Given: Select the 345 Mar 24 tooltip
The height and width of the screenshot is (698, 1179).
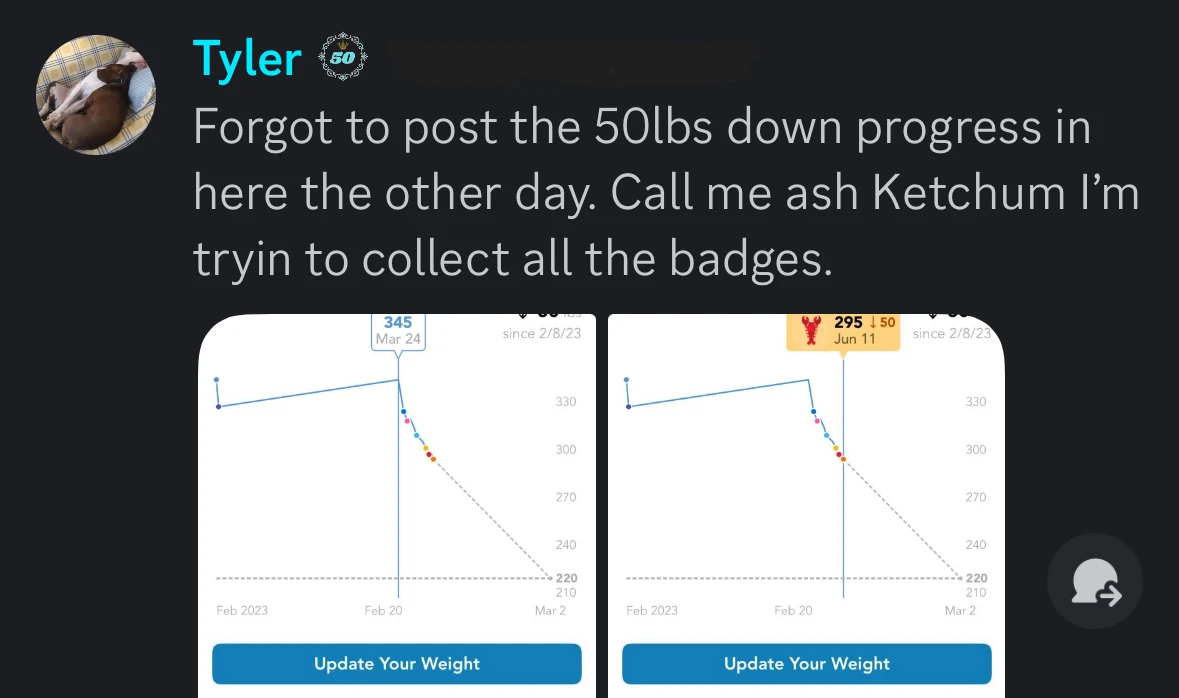Looking at the screenshot, I should 399,330.
